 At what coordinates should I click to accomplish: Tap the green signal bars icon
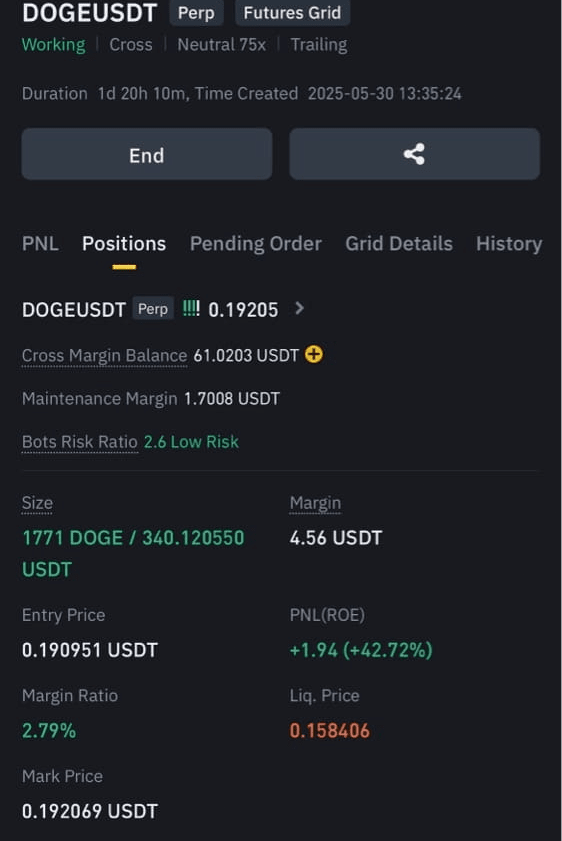[191, 308]
